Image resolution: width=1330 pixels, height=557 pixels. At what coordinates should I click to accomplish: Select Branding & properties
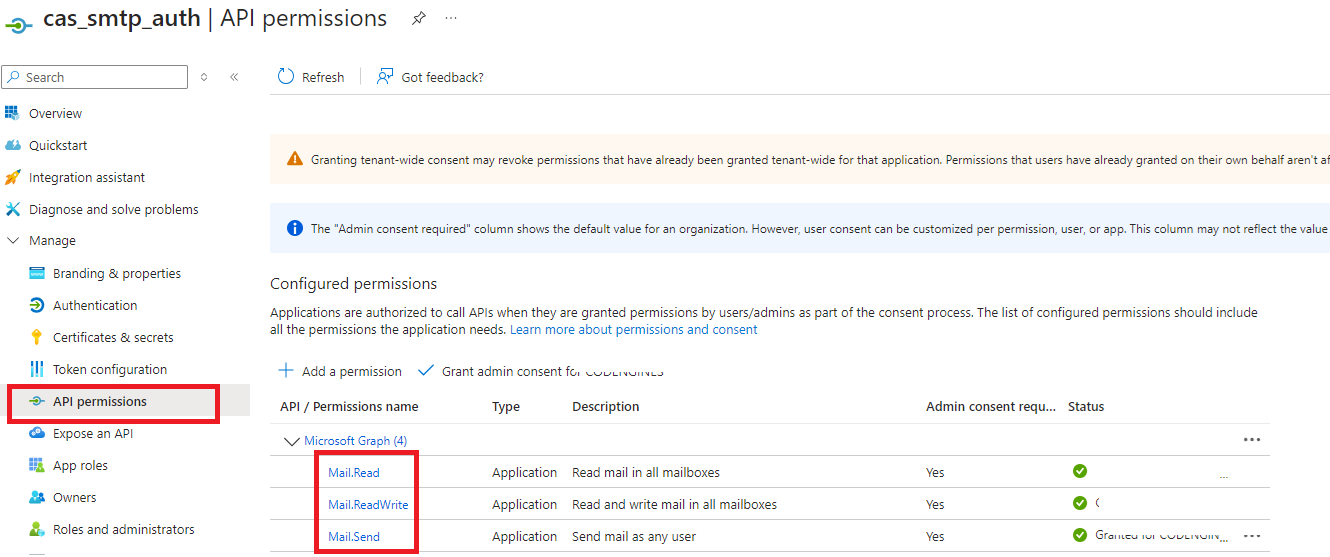117,273
